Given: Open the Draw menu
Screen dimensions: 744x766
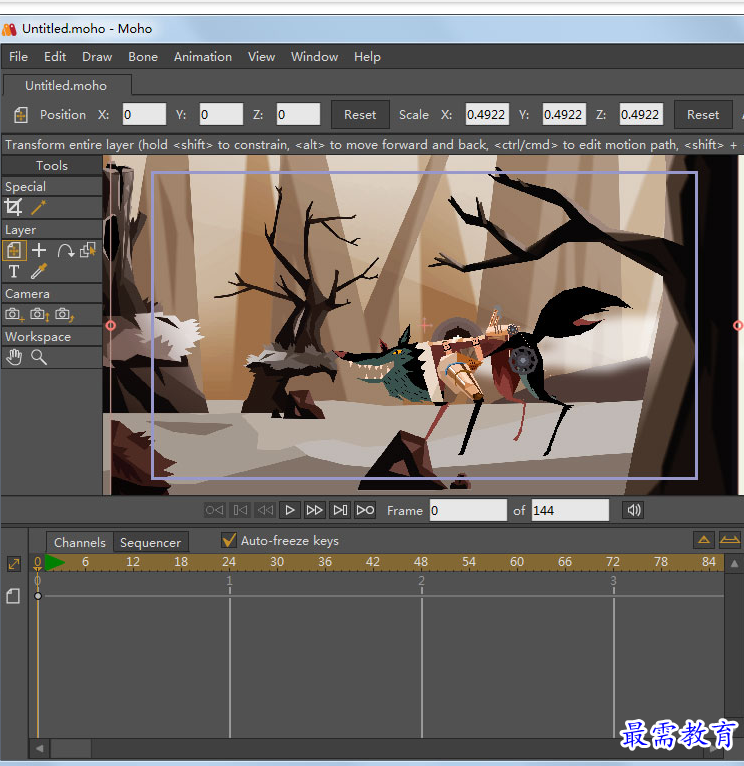Looking at the screenshot, I should (x=97, y=57).
